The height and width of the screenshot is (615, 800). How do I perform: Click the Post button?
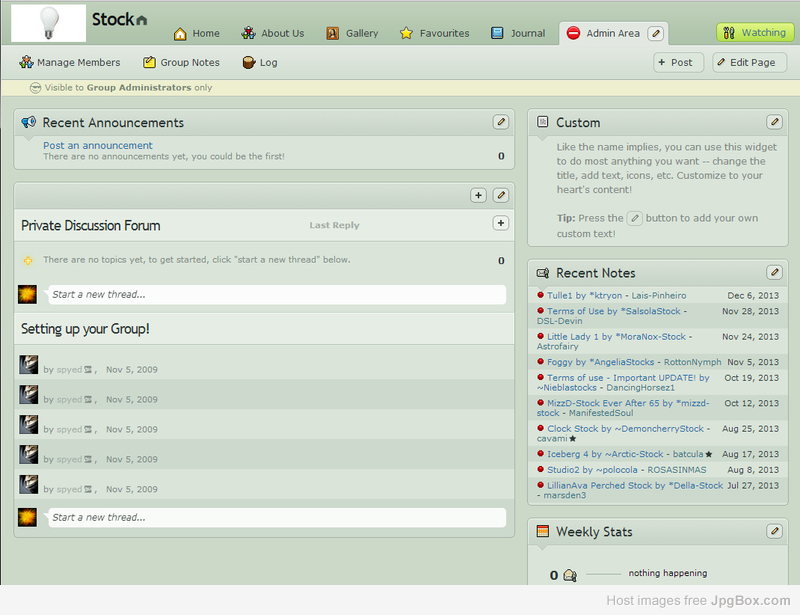point(673,62)
